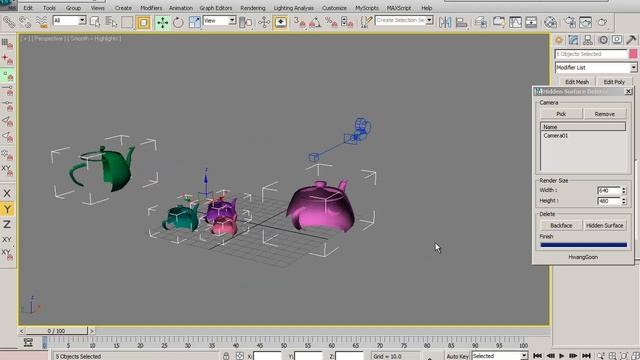Screen dimensions: 640x360
Task: Open the MAXScript menu
Action: pos(398,8)
